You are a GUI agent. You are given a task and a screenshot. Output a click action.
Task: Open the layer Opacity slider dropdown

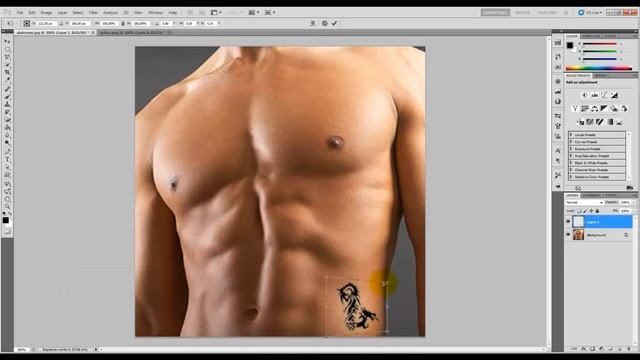pyautogui.click(x=633, y=202)
